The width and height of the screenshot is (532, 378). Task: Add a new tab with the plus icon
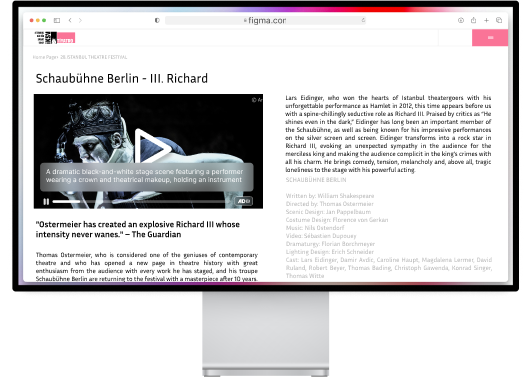click(486, 20)
